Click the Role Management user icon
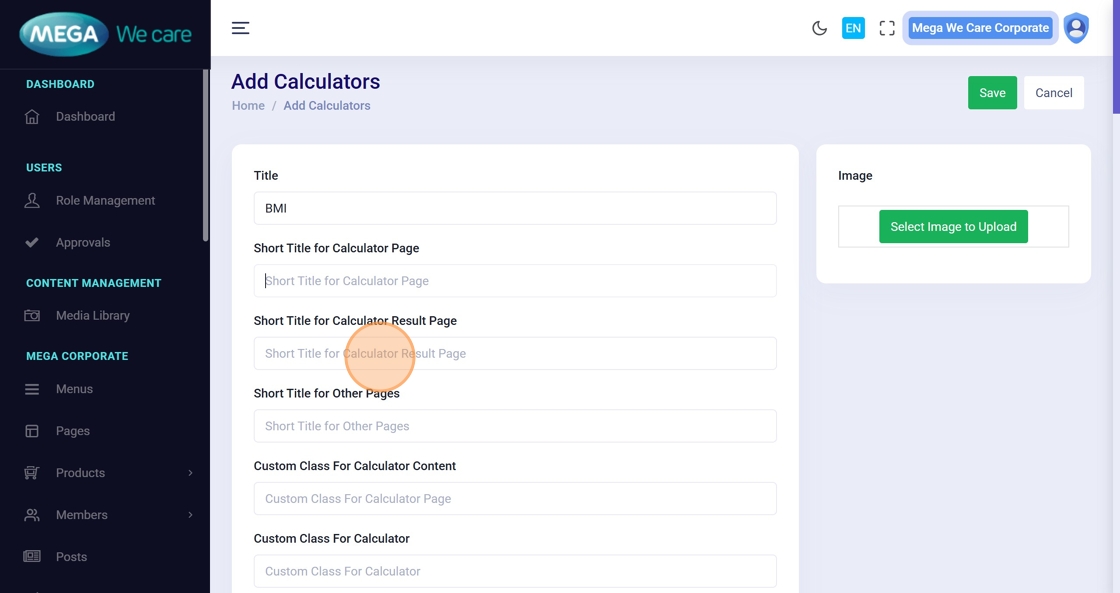 (32, 201)
